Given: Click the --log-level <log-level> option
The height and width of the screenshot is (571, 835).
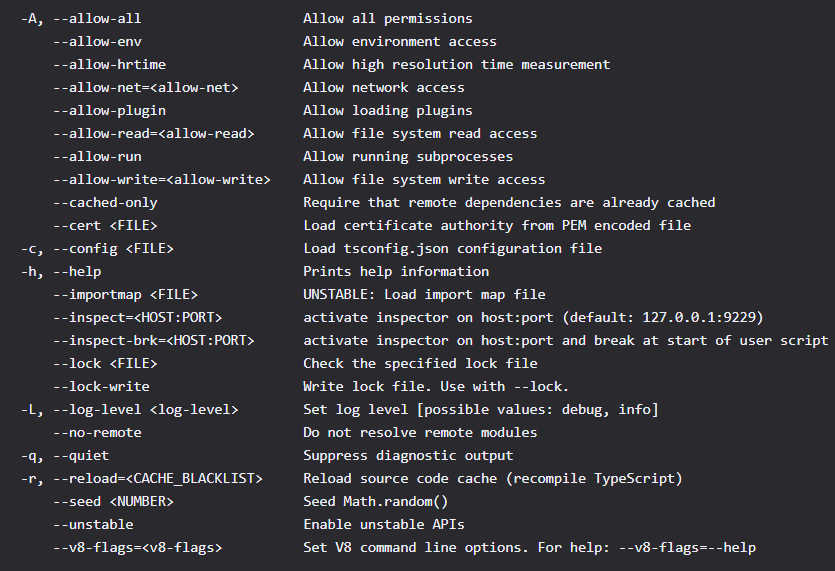Looking at the screenshot, I should click(x=145, y=410).
